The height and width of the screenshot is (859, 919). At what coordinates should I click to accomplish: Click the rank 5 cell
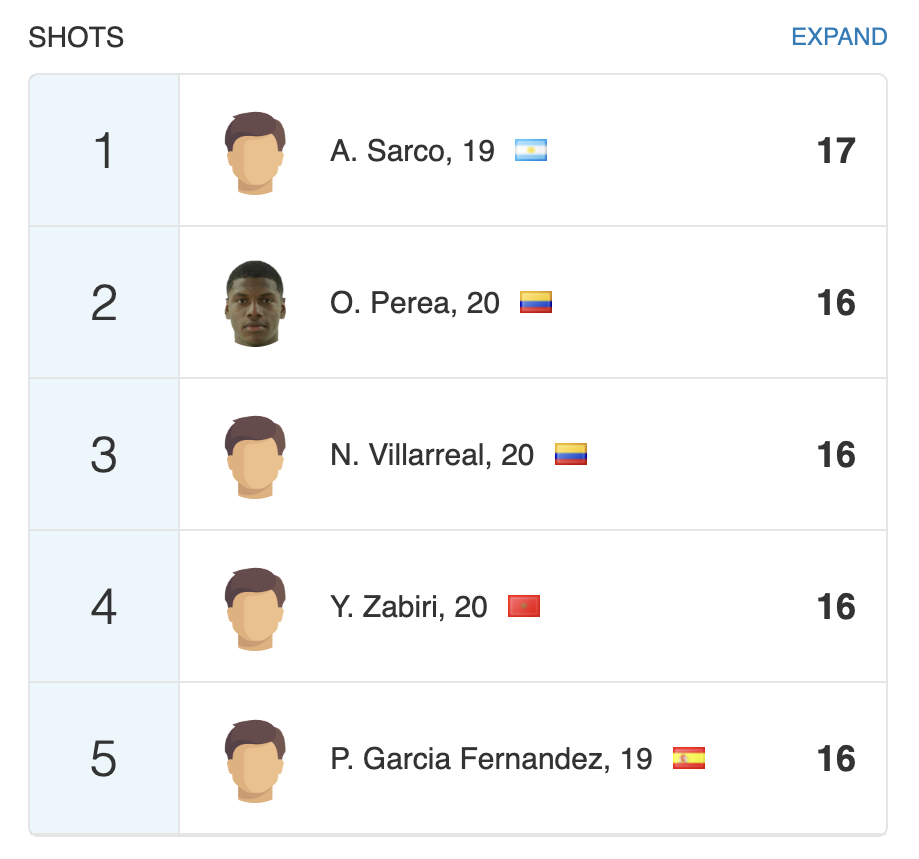[x=104, y=759]
